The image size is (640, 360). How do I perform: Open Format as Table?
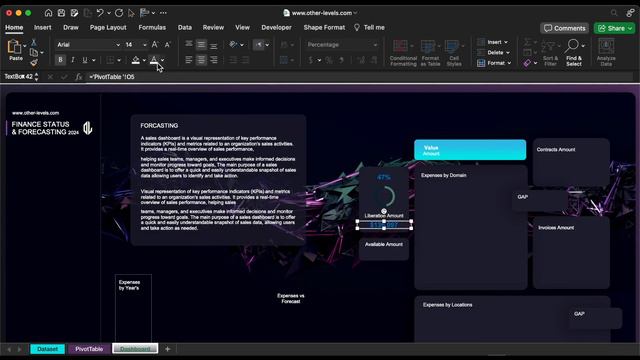click(x=430, y=53)
